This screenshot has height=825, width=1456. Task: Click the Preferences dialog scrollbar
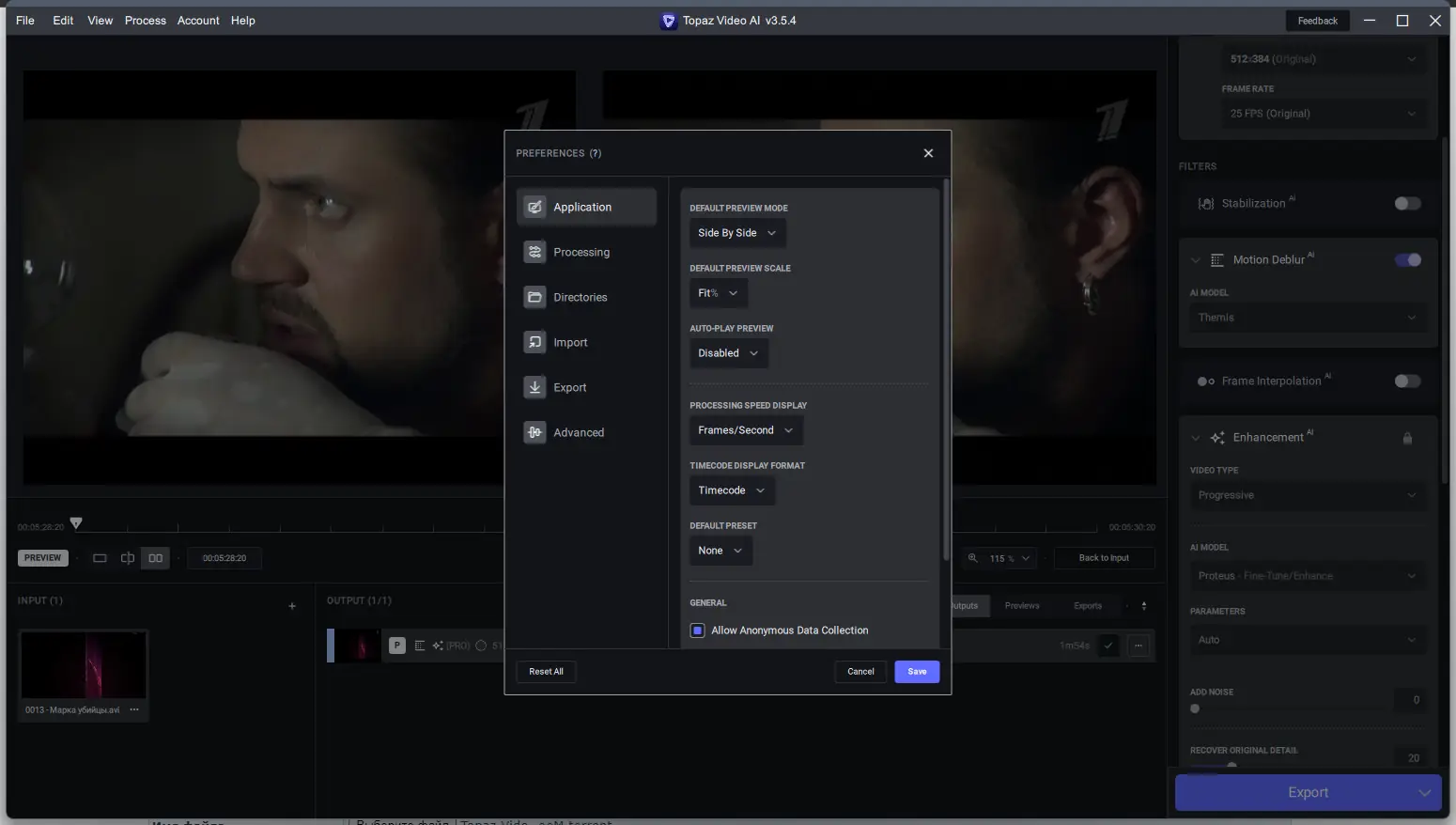coord(945,371)
